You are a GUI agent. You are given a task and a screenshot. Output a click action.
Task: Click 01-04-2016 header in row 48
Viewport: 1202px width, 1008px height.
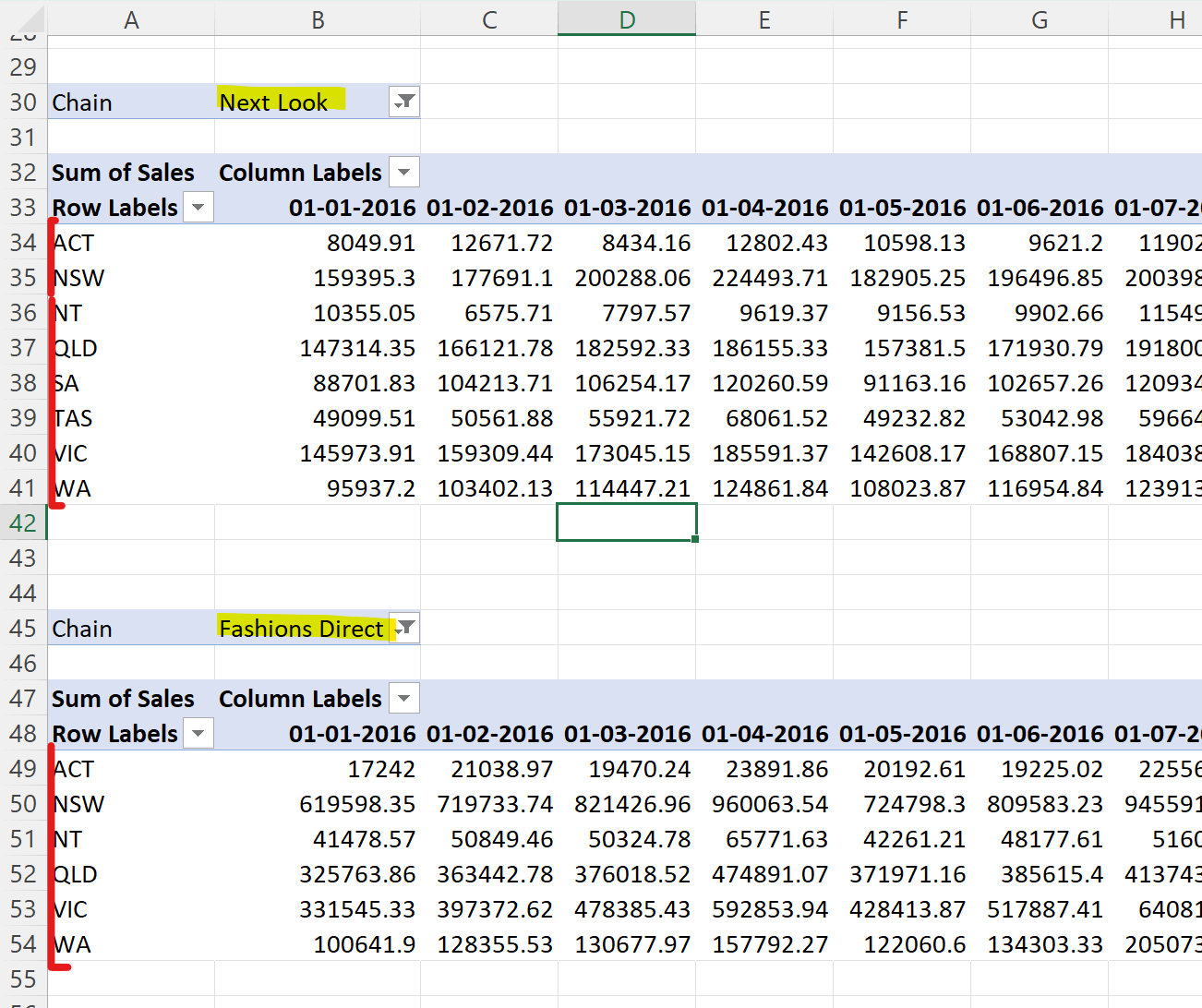pos(764,733)
